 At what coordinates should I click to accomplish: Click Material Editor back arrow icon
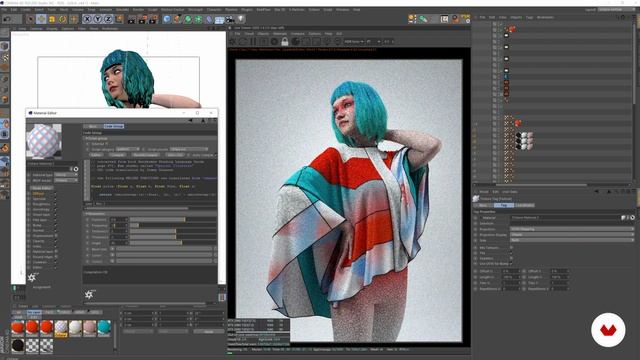coord(190,121)
